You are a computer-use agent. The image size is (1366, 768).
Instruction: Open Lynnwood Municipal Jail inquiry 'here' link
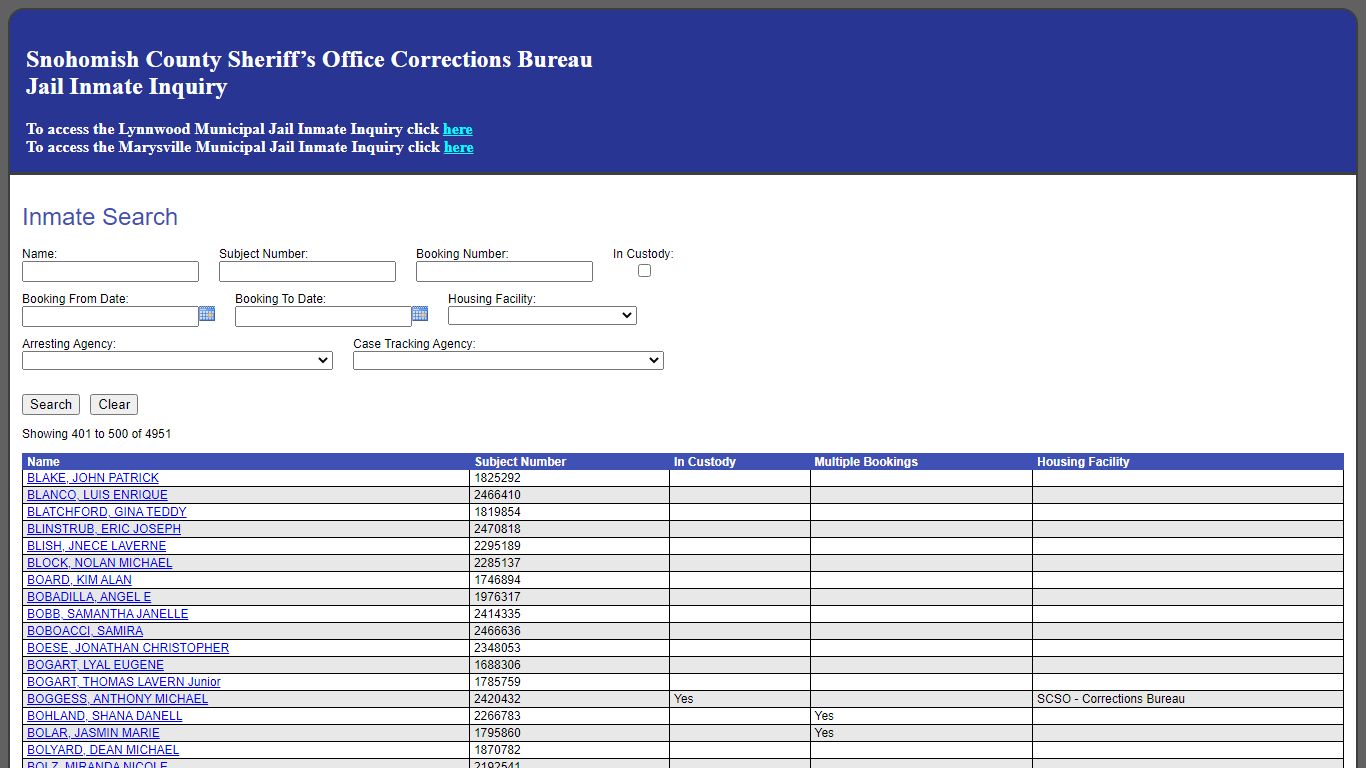tap(458, 129)
